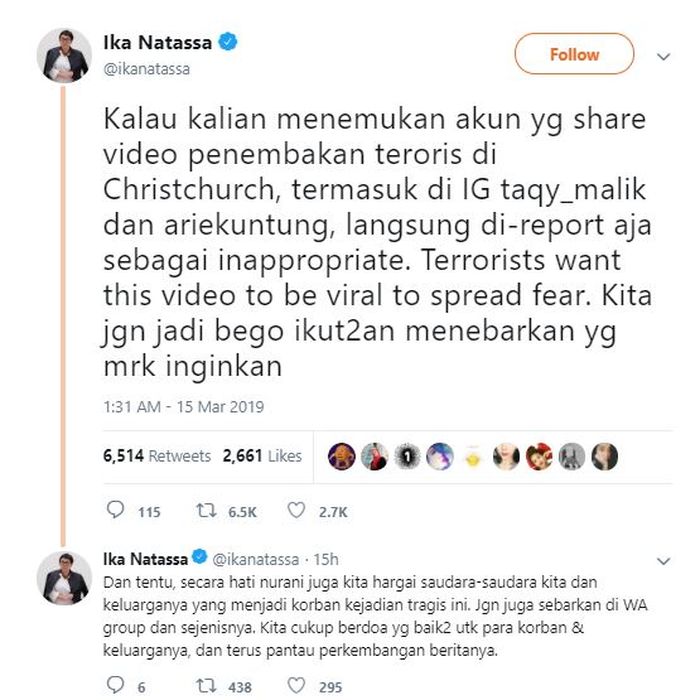Open the first liker avatar in row

pyautogui.click(x=342, y=456)
